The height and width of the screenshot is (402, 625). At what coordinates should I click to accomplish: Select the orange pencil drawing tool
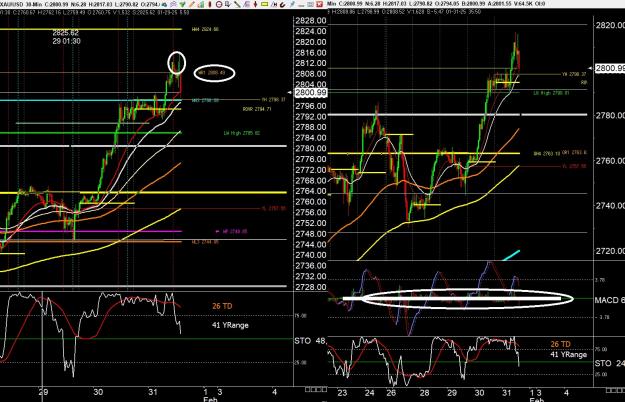192,4
